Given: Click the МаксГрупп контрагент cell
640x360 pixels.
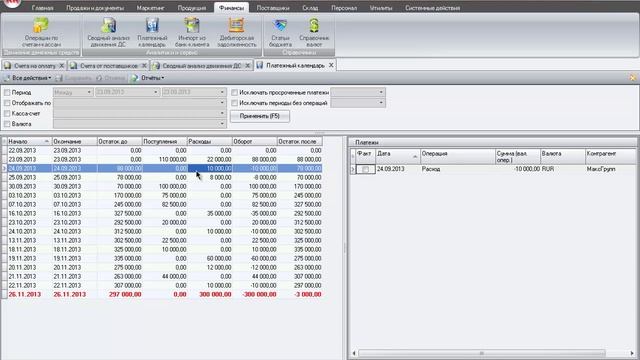Looking at the screenshot, I should tap(611, 169).
